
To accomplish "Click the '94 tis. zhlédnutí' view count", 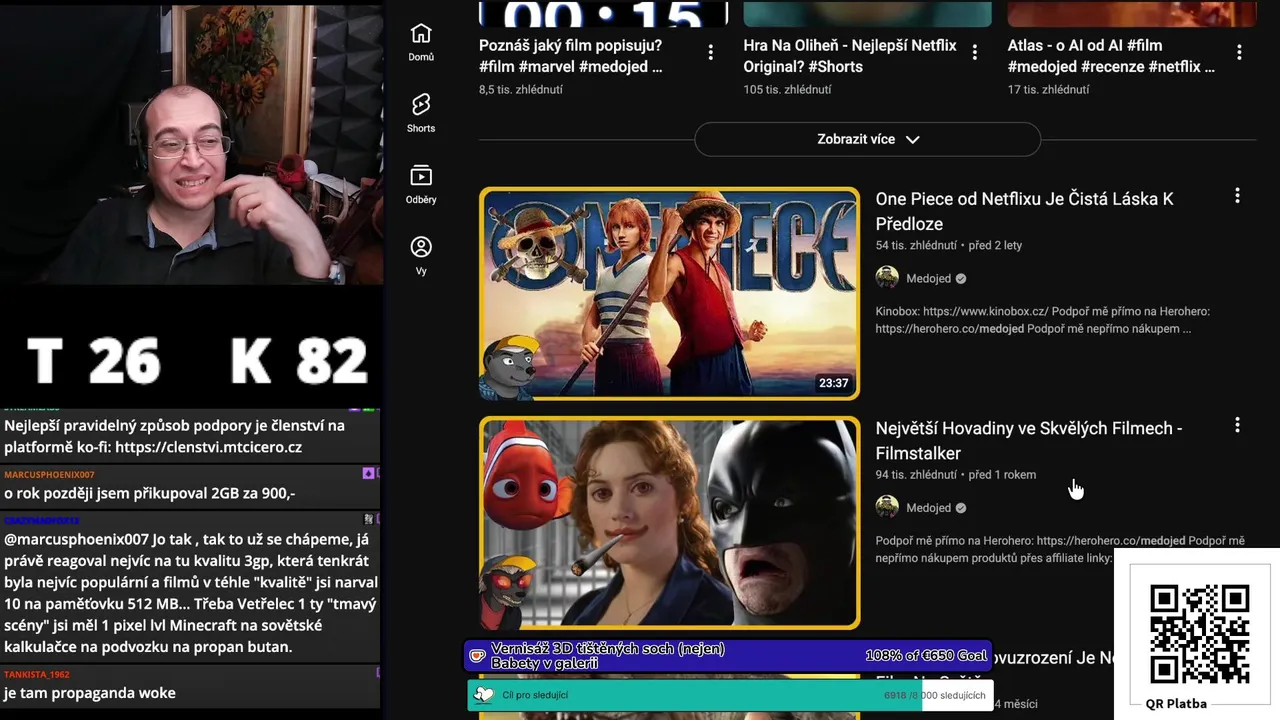I will (x=916, y=474).
